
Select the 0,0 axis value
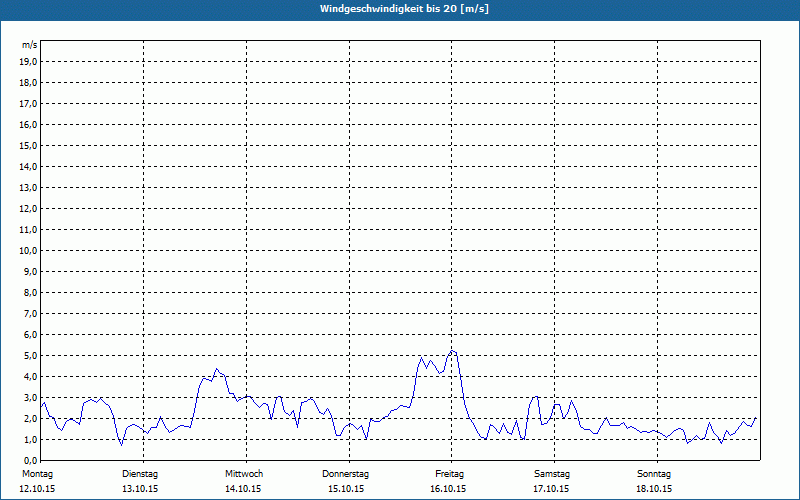(31, 461)
